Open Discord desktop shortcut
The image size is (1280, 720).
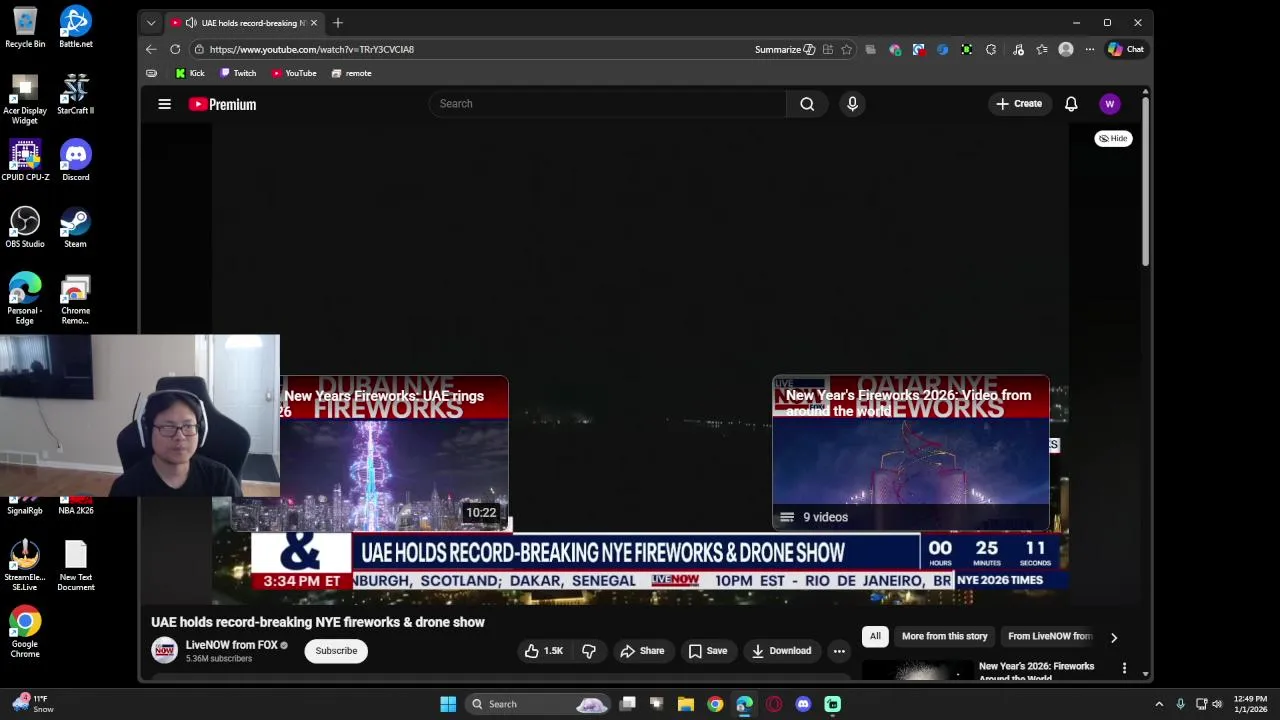pyautogui.click(x=76, y=161)
